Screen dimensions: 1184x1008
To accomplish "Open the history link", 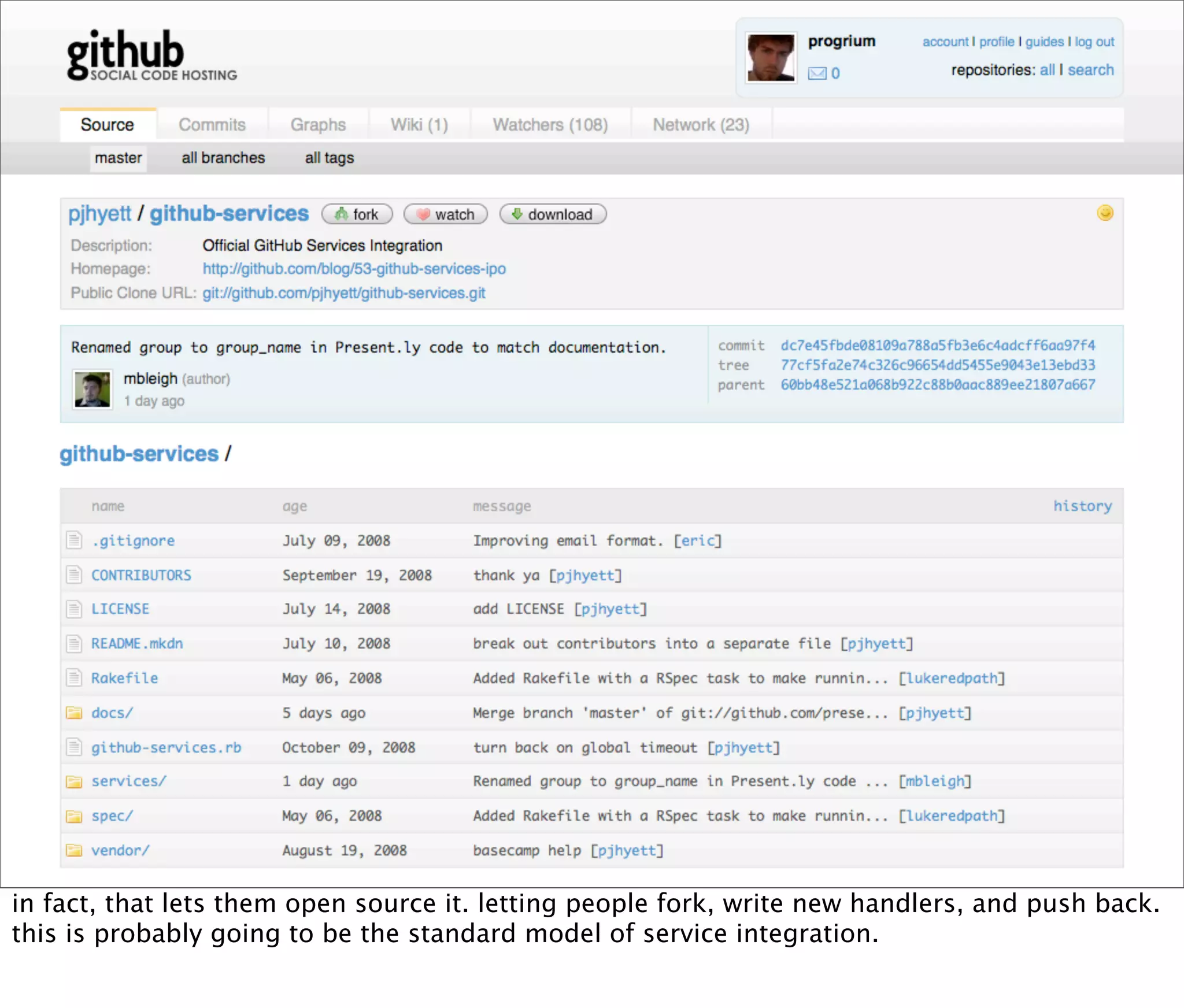I will 1082,506.
